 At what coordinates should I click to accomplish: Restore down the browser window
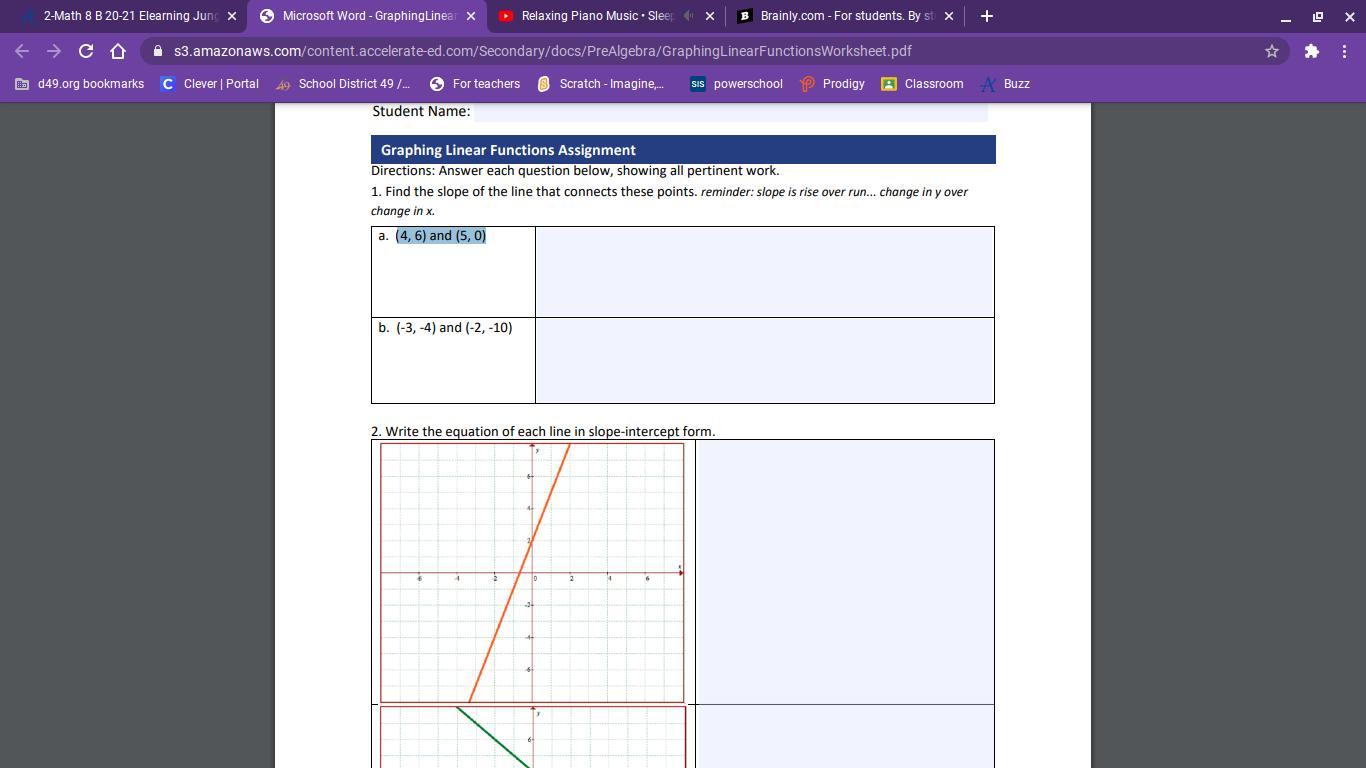pos(1318,16)
